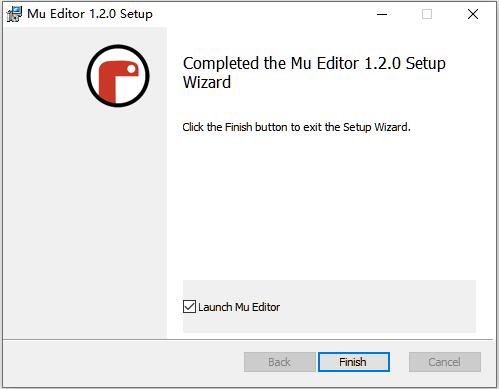Click the greyed-out Cancel button
This screenshot has width=499, height=389.
click(x=445, y=362)
